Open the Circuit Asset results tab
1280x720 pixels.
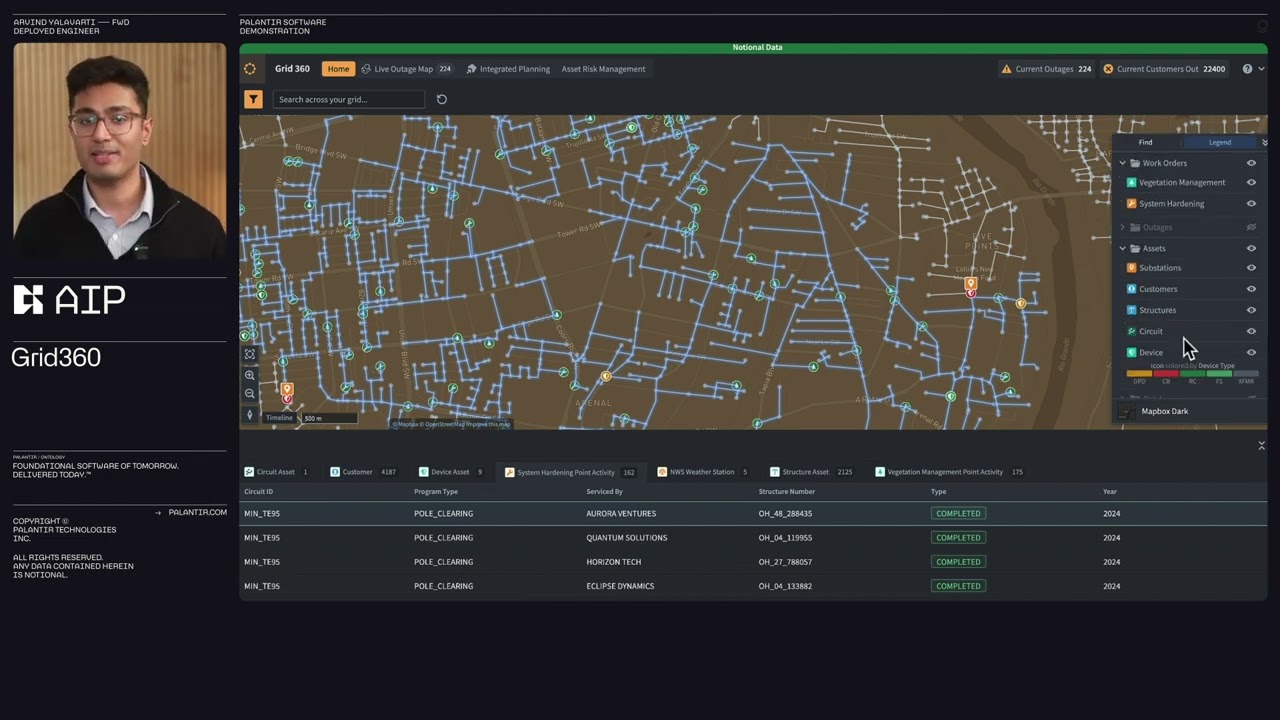coord(276,472)
